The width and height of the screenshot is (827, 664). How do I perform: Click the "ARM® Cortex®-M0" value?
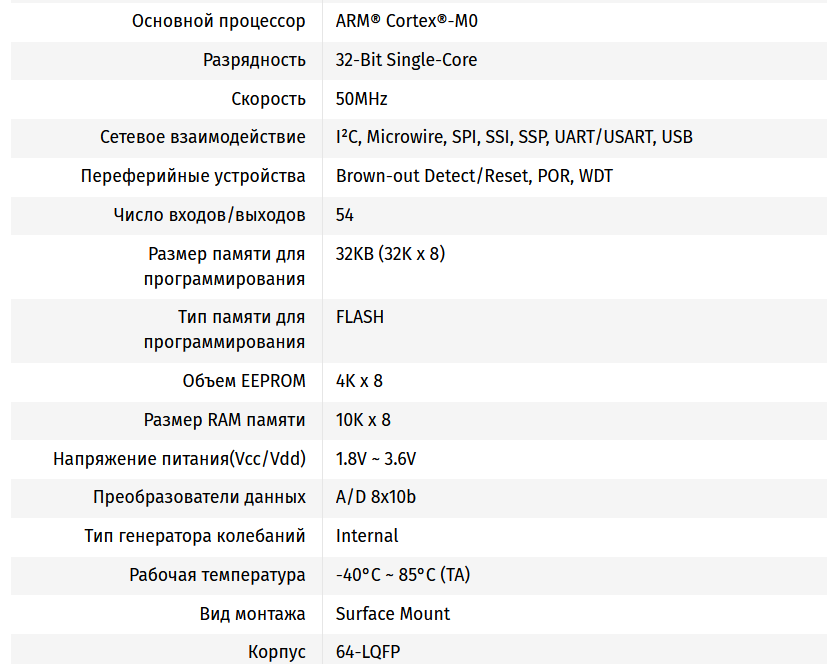coord(400,21)
